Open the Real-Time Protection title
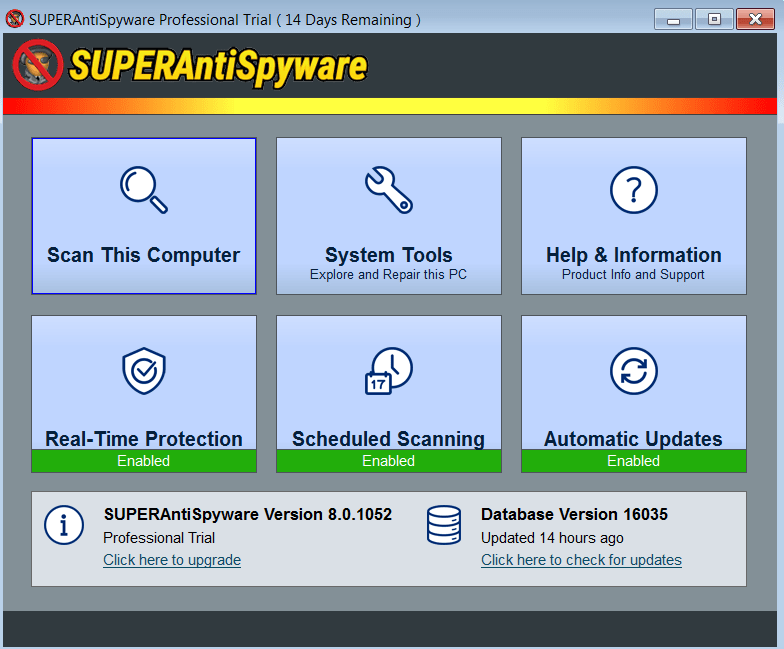The image size is (784, 649). (x=144, y=438)
